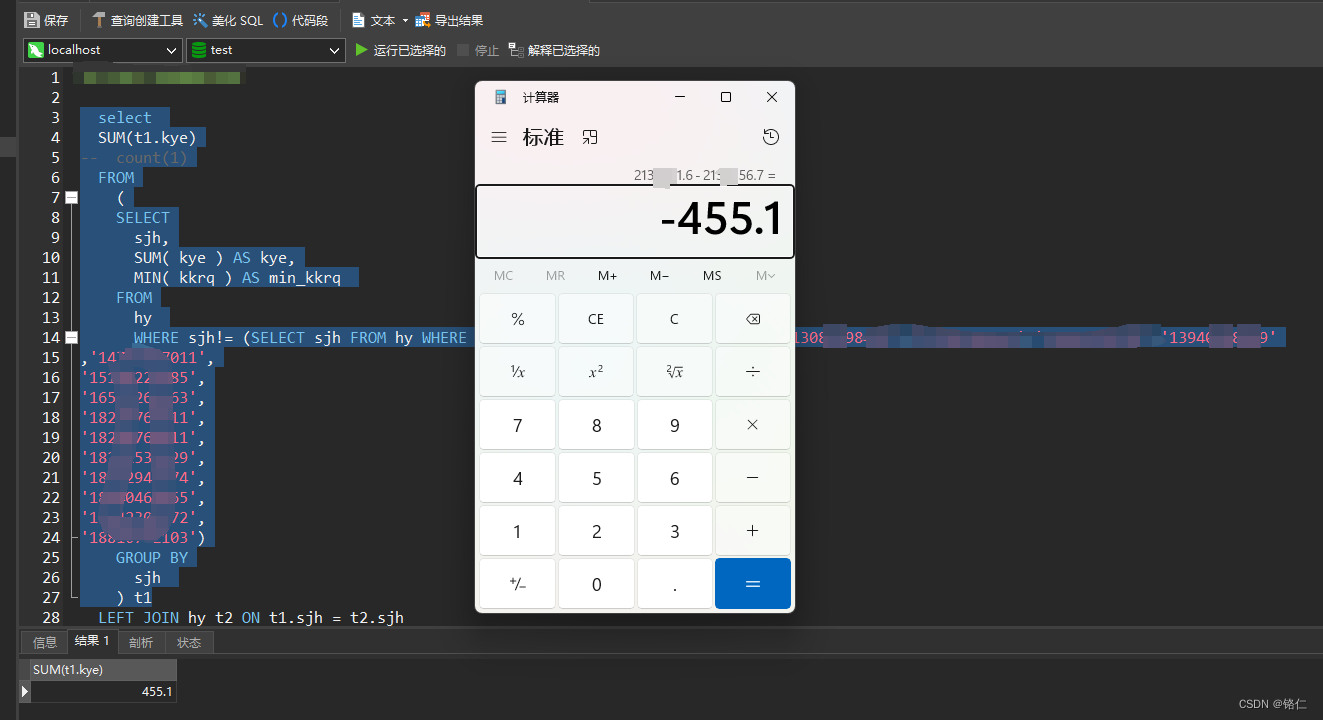Open the dropdown arrow next to 文本

[x=405, y=20]
